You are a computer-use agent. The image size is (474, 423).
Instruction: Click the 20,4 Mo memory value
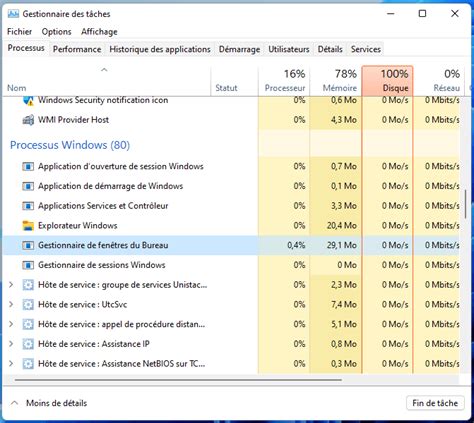tap(342, 226)
